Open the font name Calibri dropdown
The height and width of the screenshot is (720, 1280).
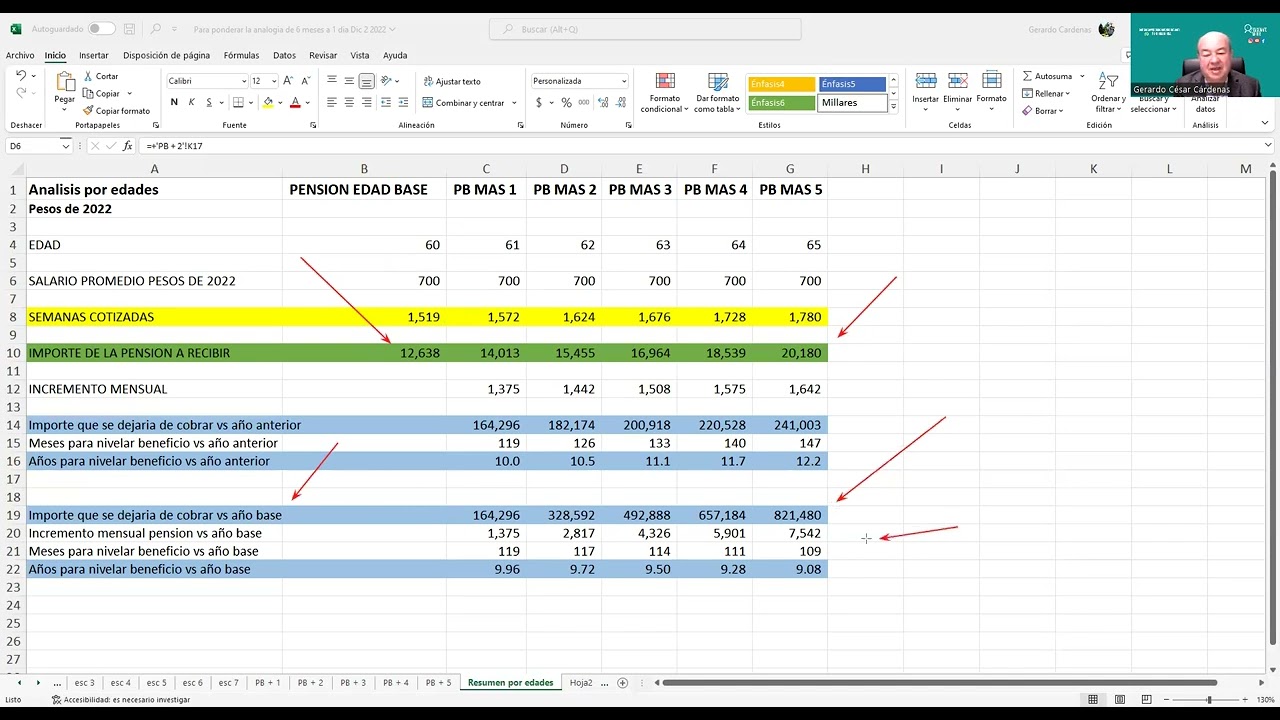244,81
